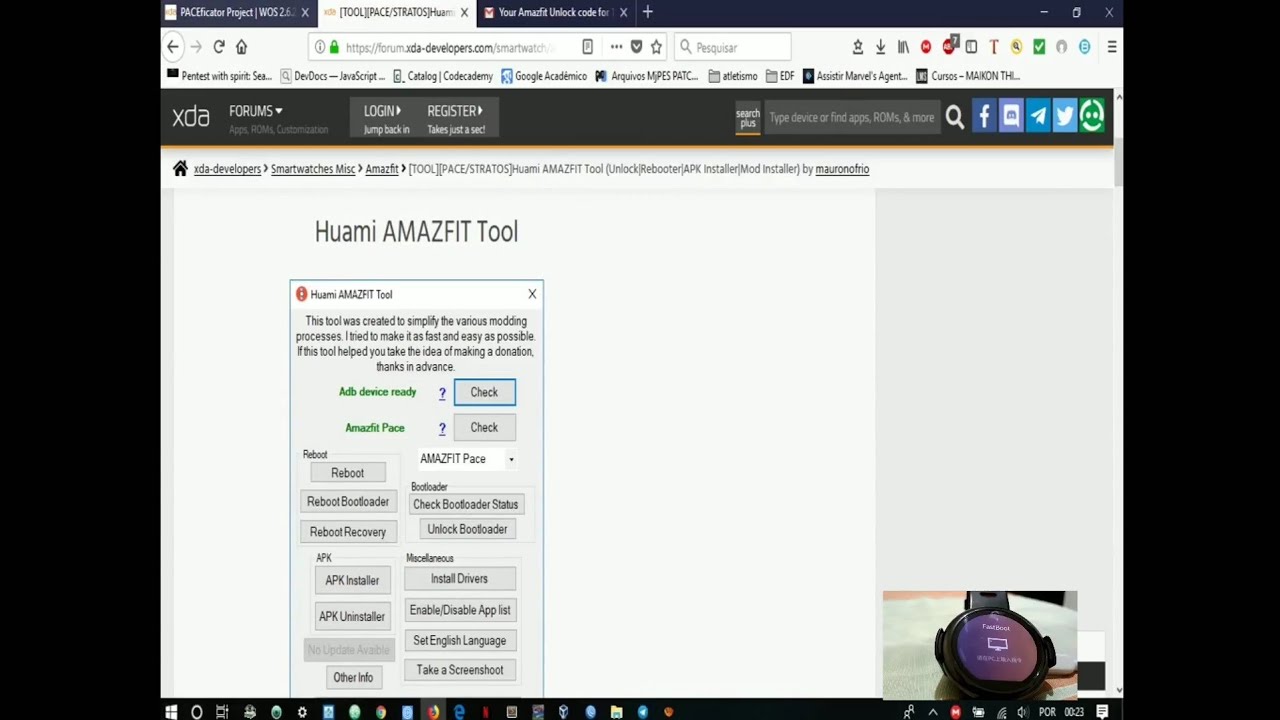Bookmark this page with the star icon
The width and height of the screenshot is (1280, 720).
[656, 47]
